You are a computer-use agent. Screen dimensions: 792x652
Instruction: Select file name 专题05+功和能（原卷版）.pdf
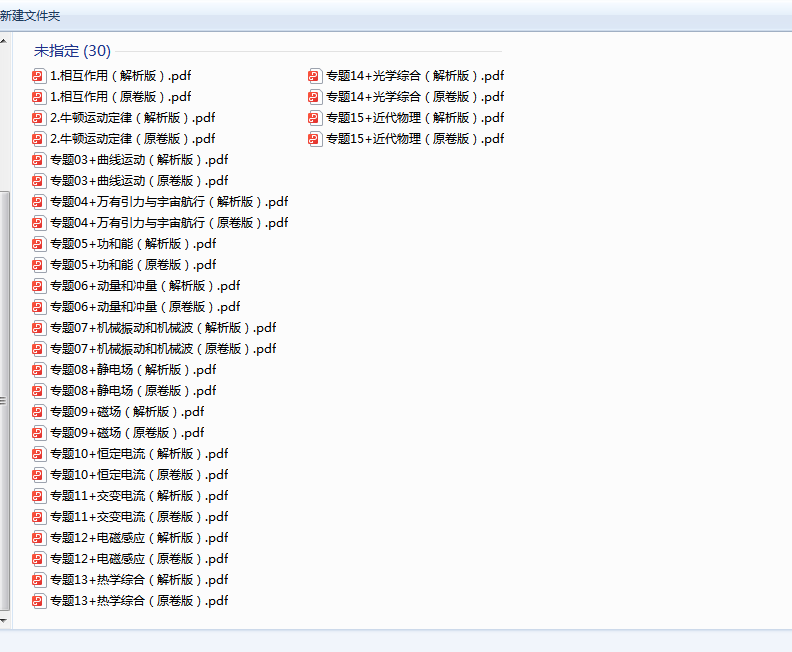(x=133, y=265)
